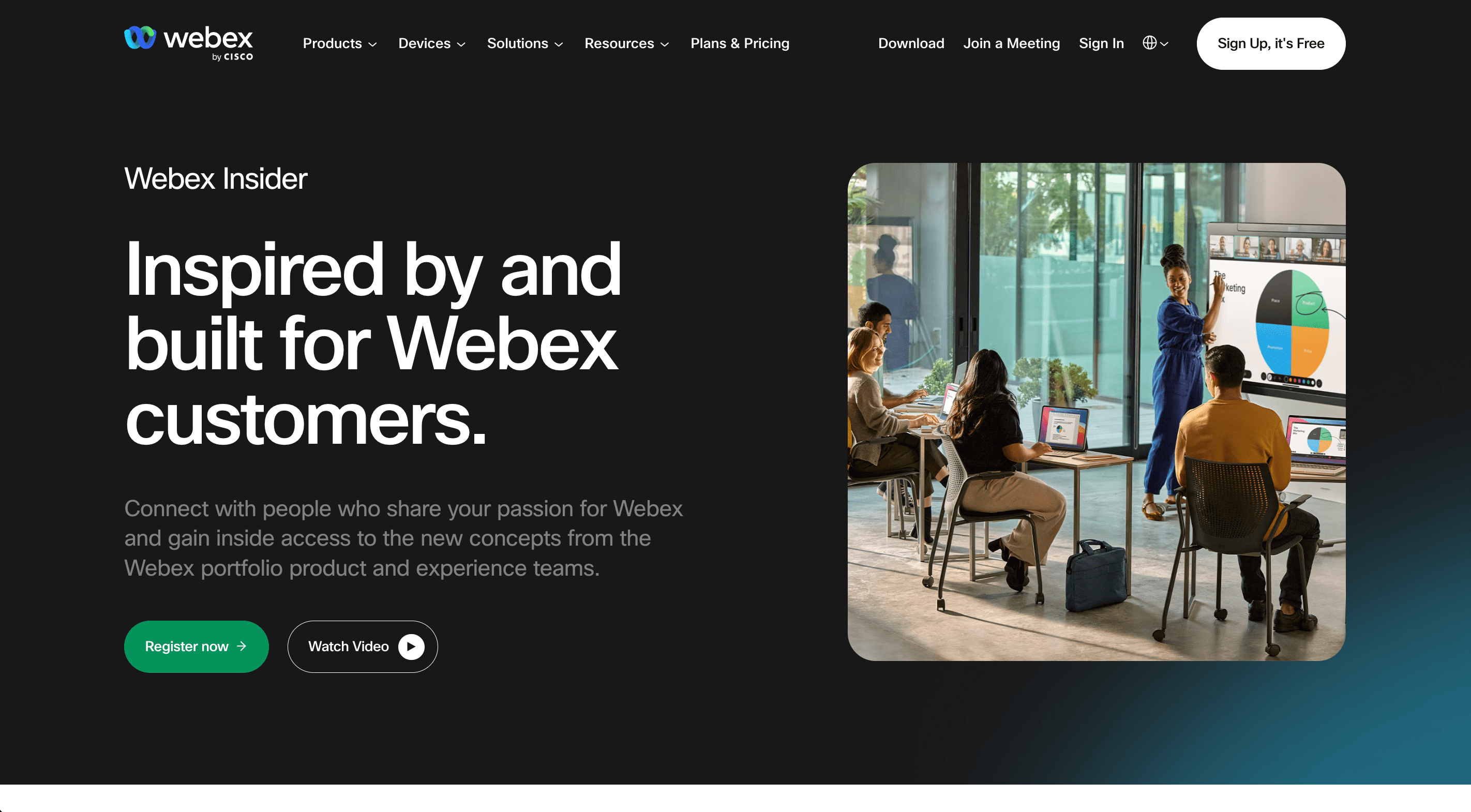This screenshot has height=812, width=1471.
Task: Open the Products nav item
Action: coord(333,43)
